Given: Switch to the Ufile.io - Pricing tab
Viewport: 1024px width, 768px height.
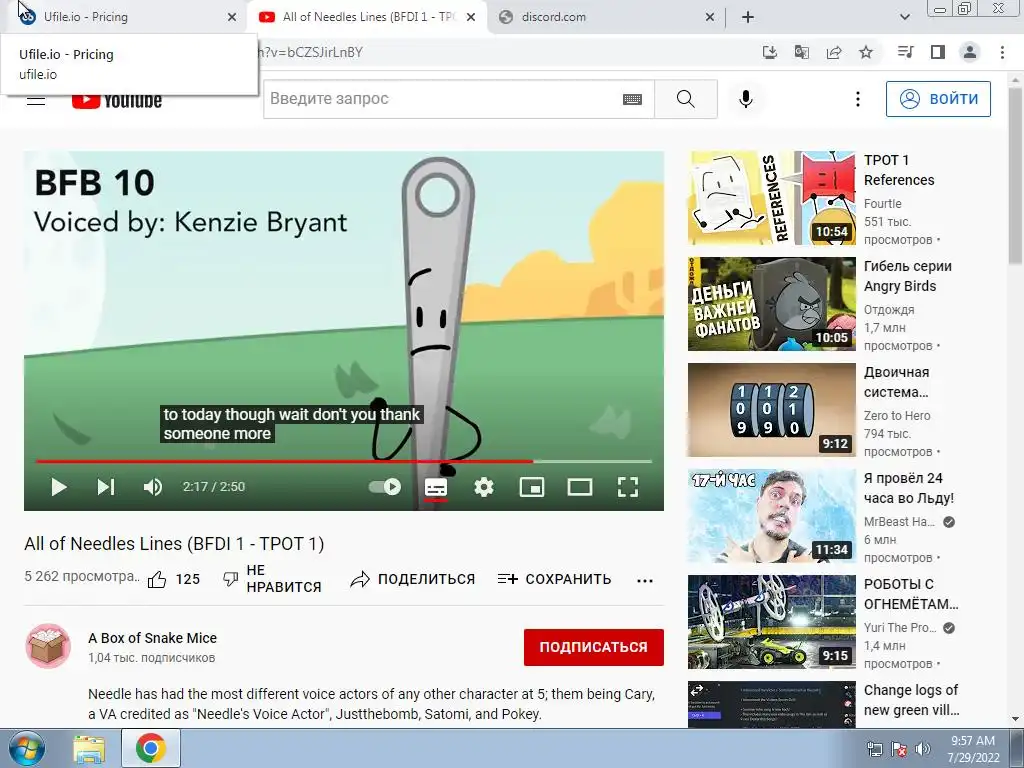Looking at the screenshot, I should (x=124, y=17).
